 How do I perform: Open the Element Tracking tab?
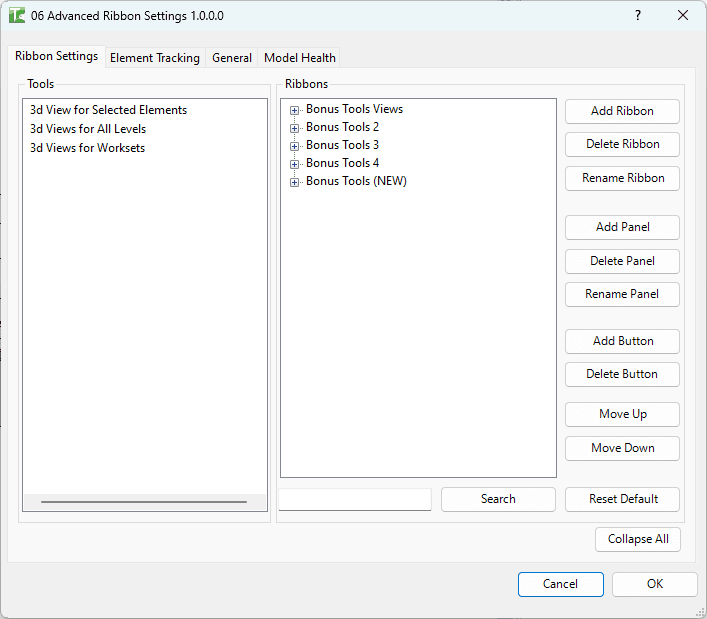155,58
